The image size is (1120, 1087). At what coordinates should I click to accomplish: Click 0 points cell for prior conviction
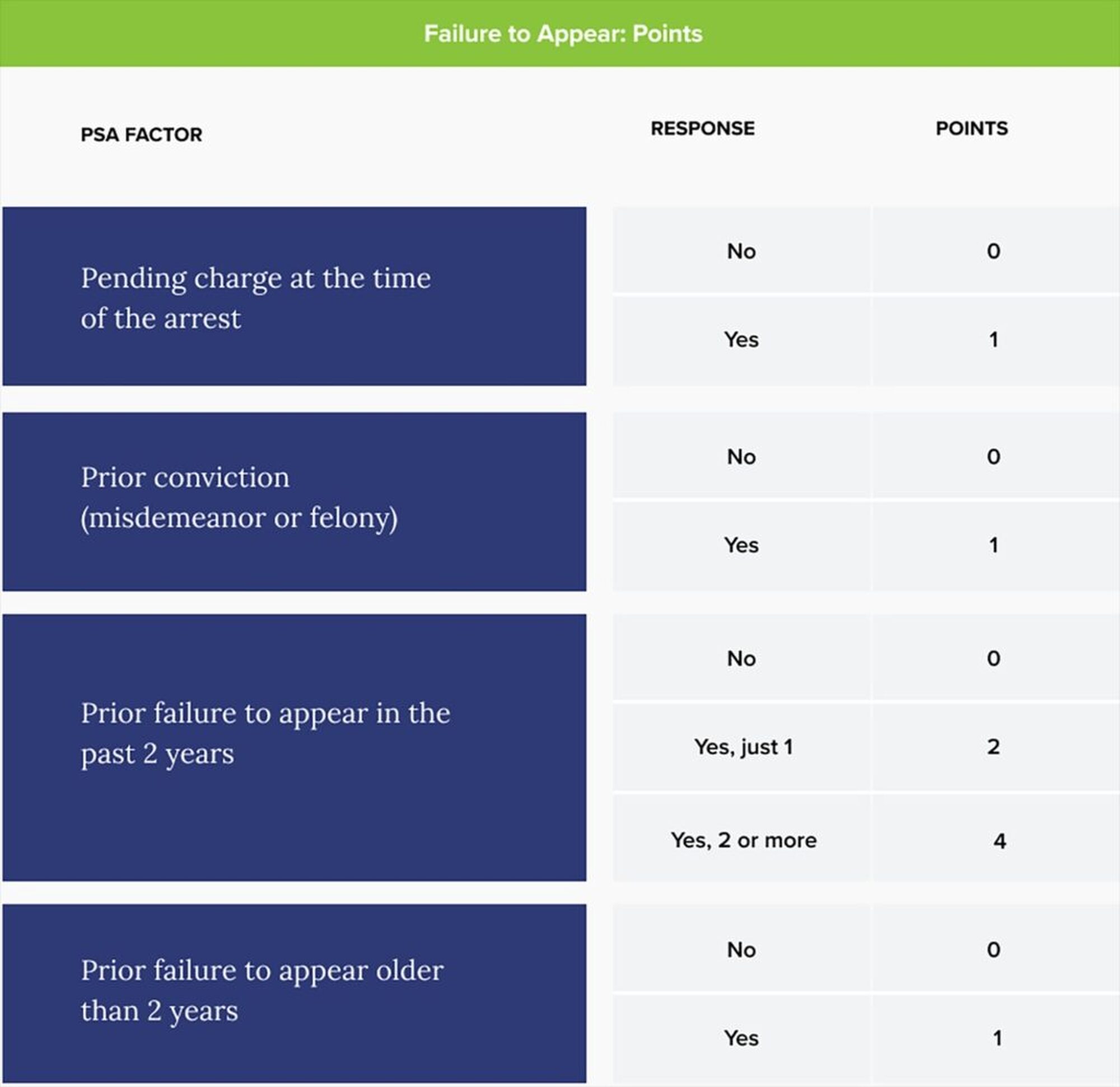click(993, 456)
